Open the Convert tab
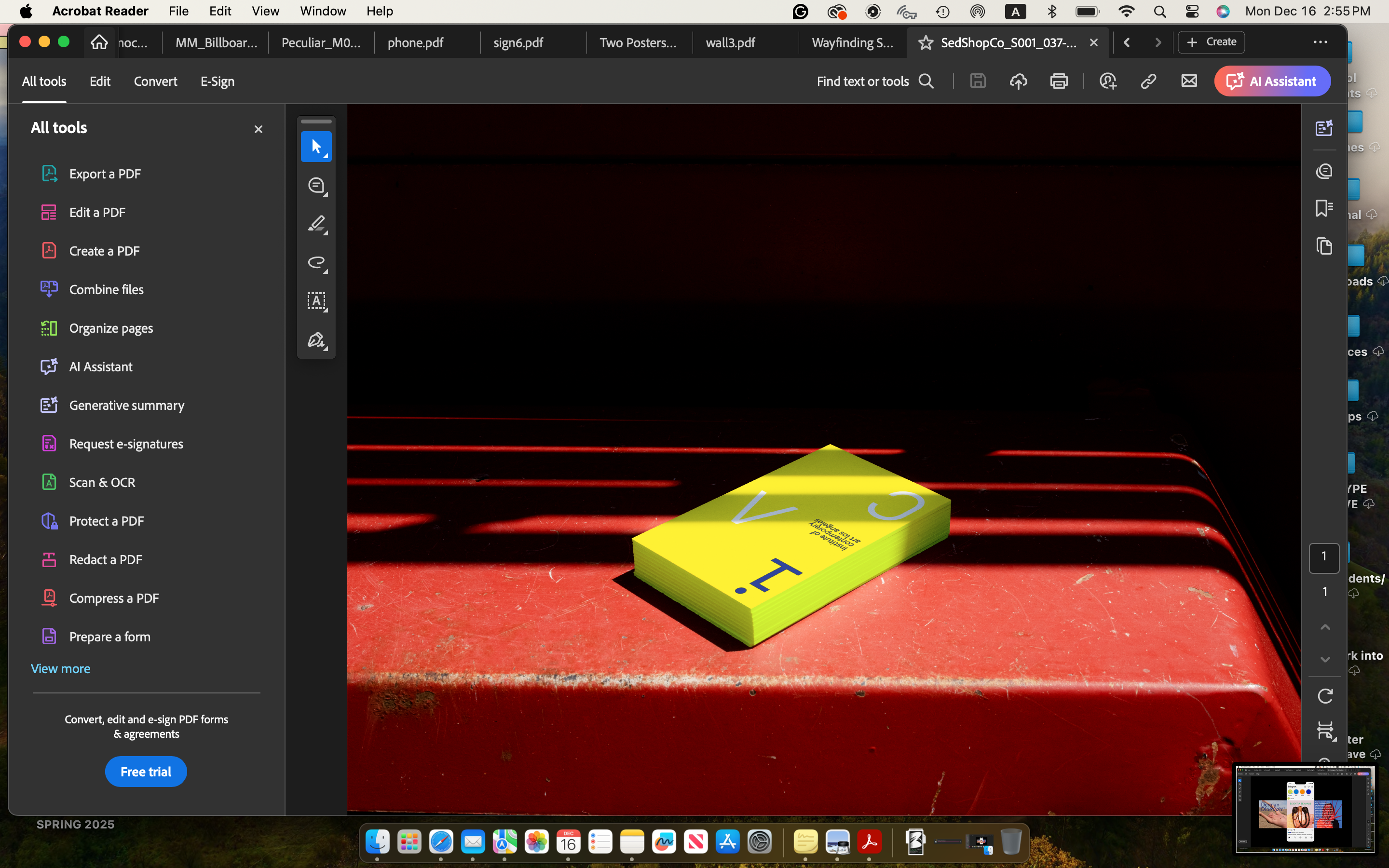This screenshot has width=1389, height=868. 155,81
